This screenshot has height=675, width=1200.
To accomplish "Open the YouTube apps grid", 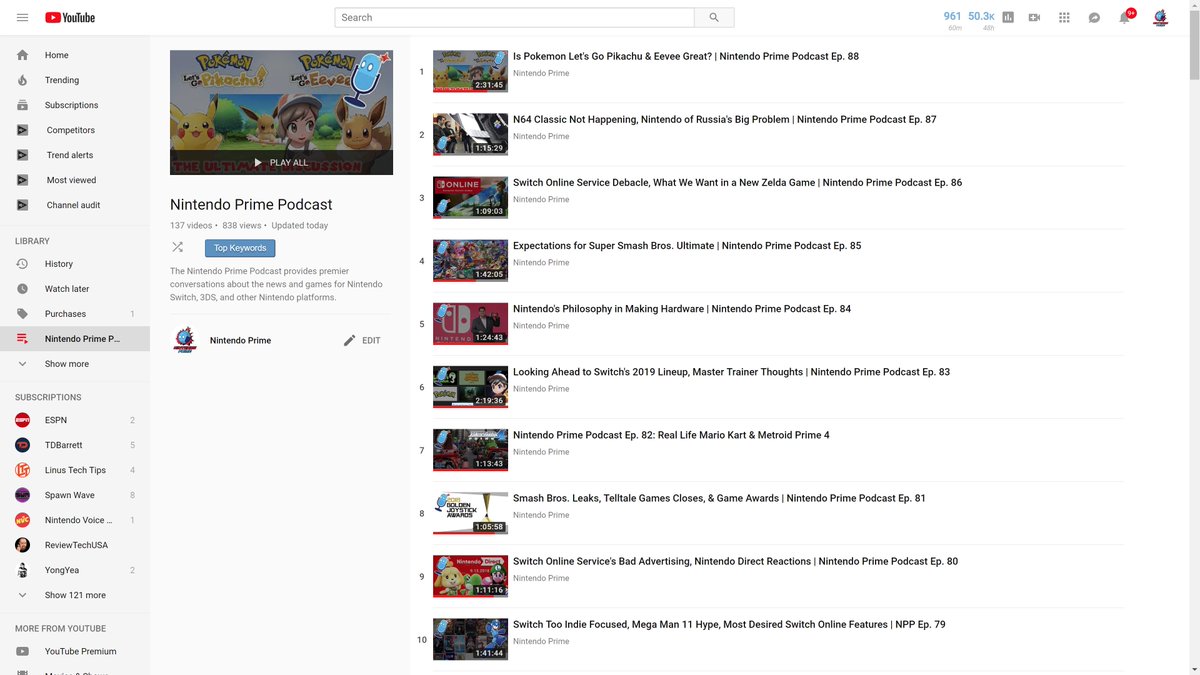I will pos(1064,17).
